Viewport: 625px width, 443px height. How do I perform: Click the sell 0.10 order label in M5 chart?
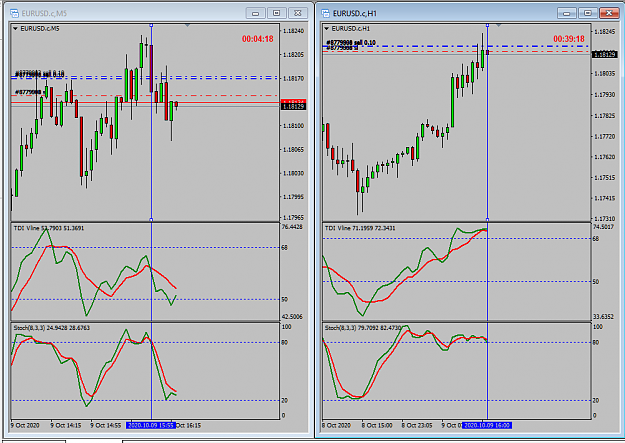pos(39,74)
